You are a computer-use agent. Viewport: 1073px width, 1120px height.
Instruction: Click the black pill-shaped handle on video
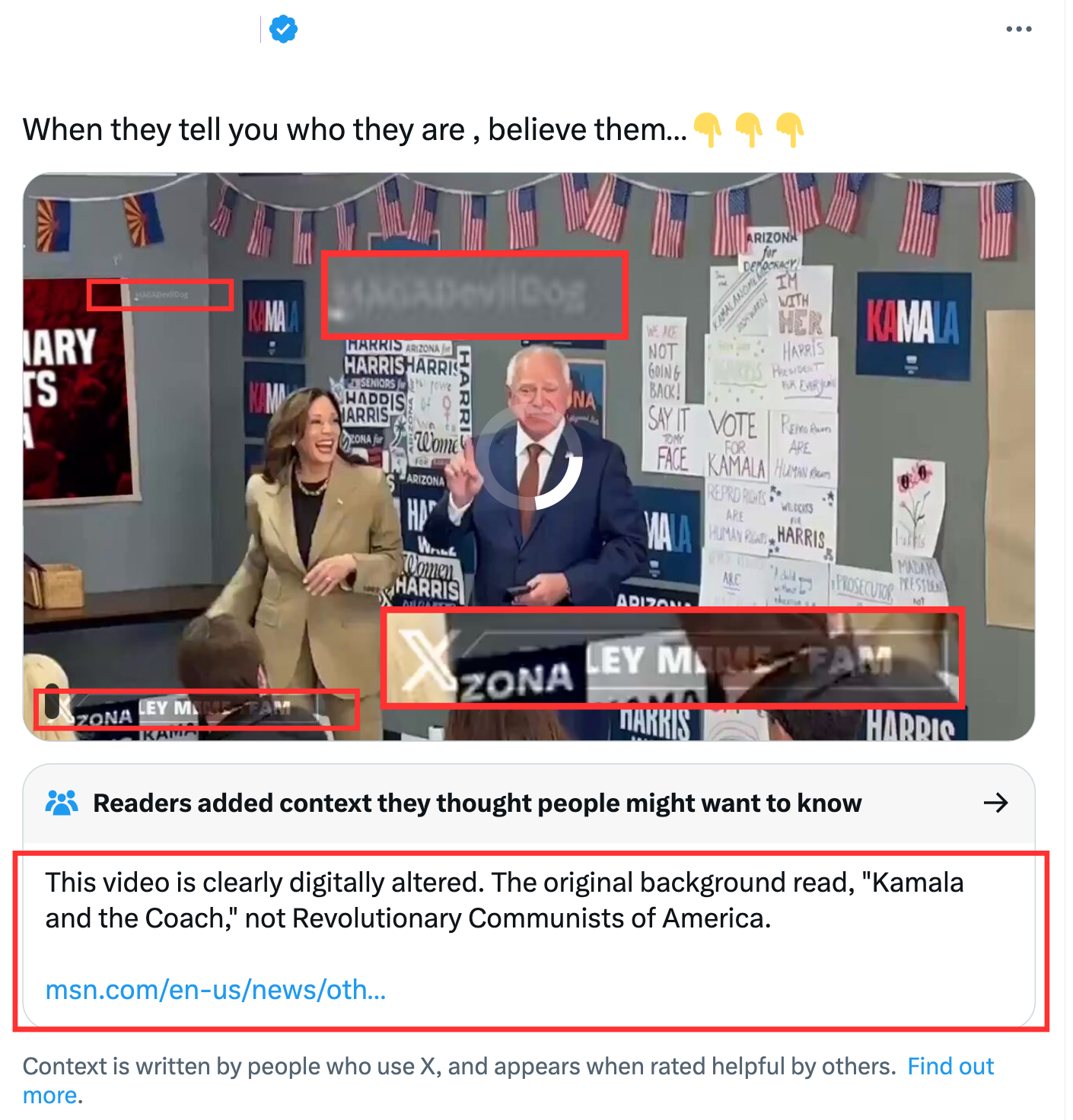point(52,702)
